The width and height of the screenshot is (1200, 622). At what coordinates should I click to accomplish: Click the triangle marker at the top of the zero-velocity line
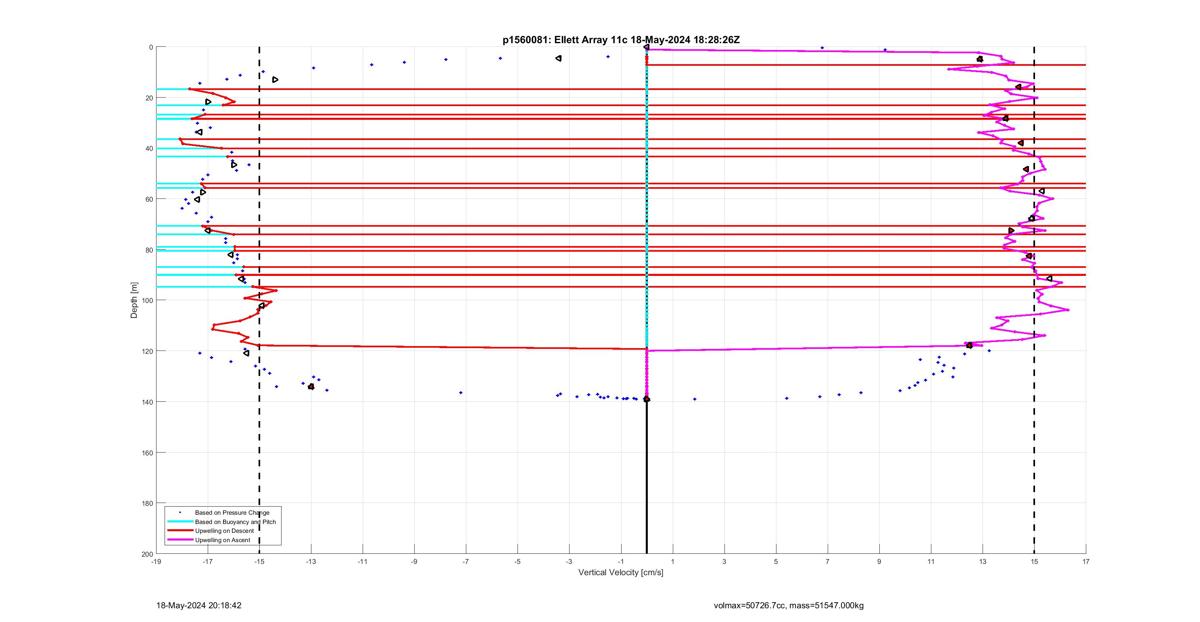tap(647, 47)
